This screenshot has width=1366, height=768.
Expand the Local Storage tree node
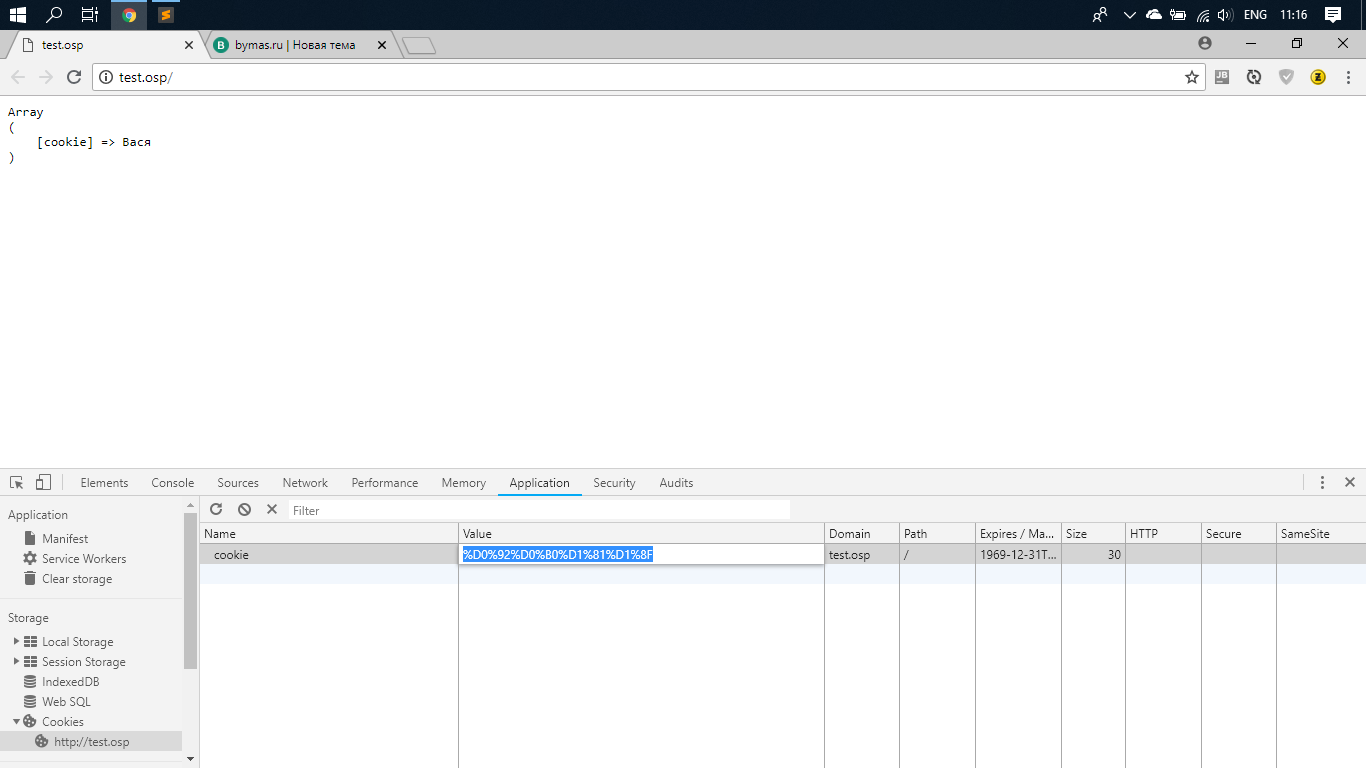pos(17,642)
